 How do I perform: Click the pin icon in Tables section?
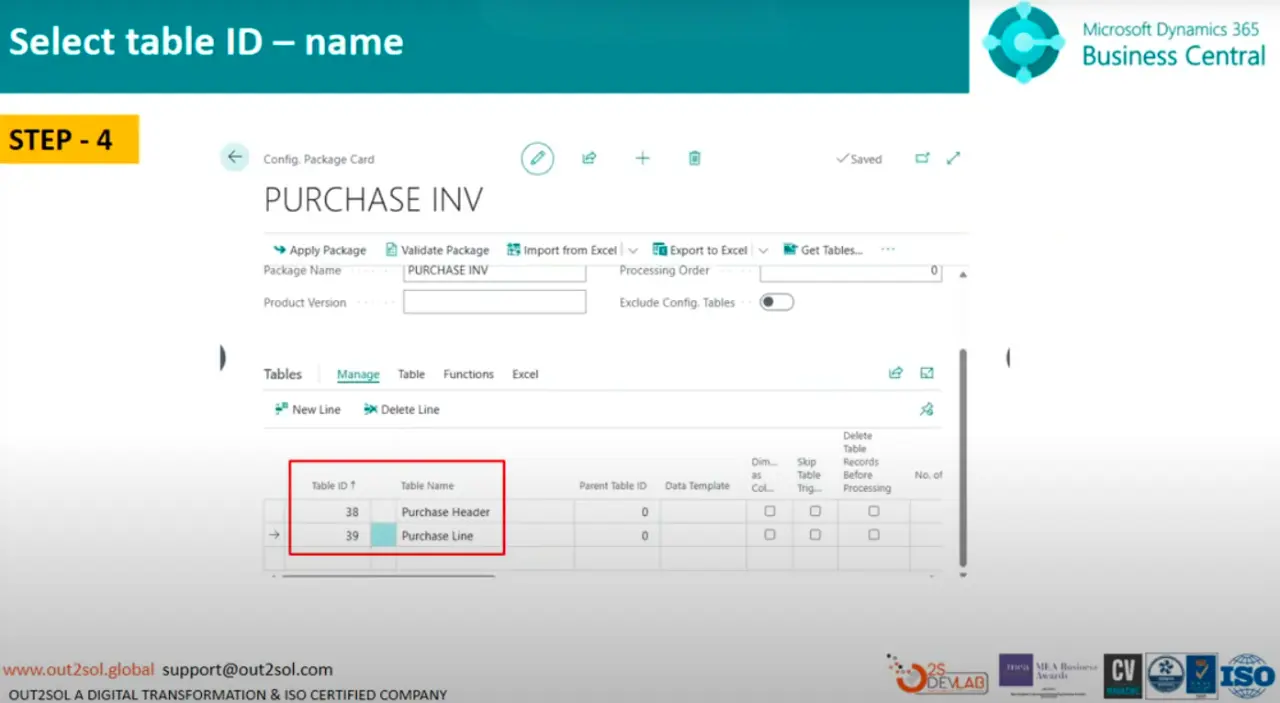point(926,409)
